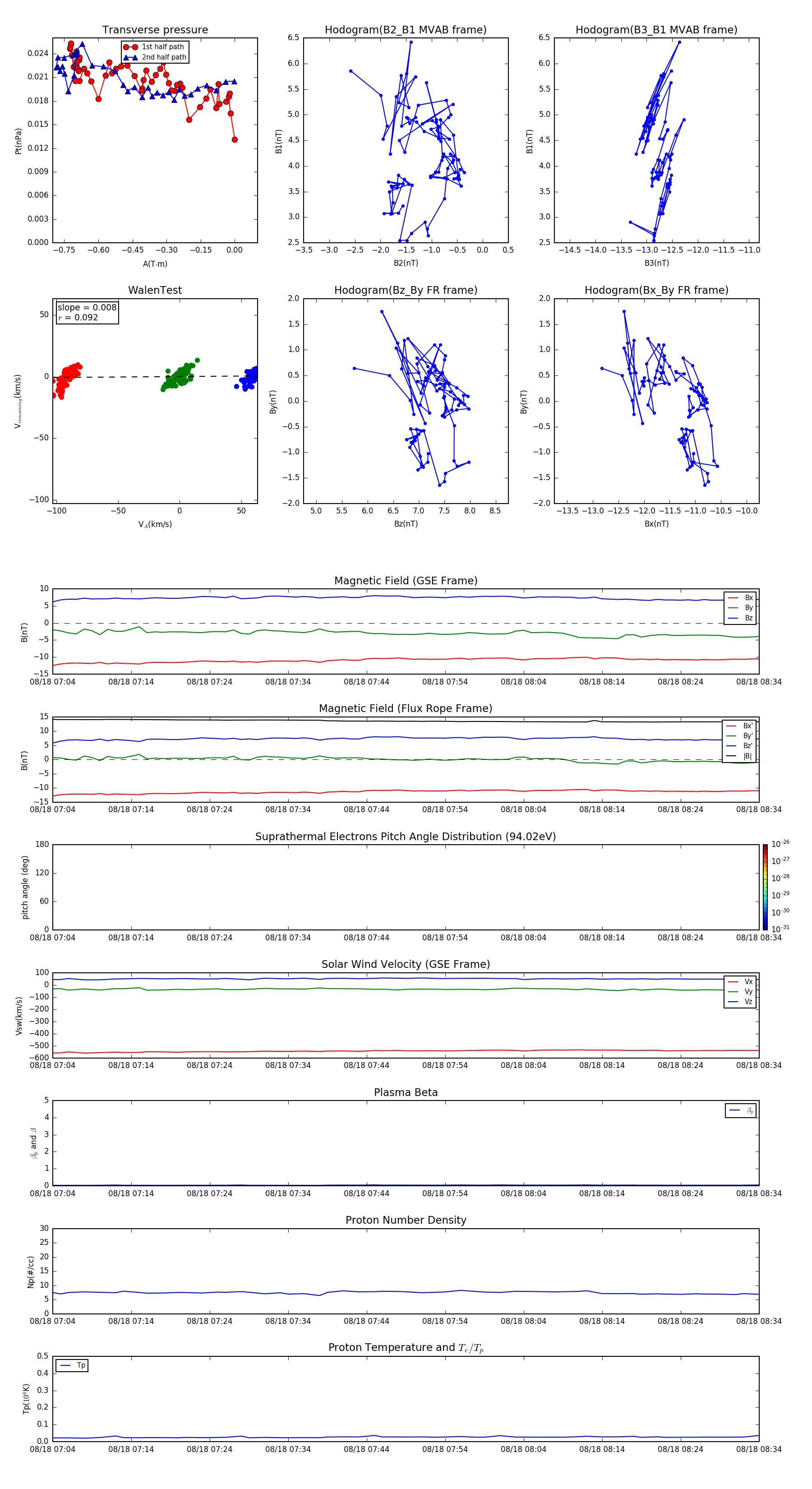
Task: Click 'Hodogram(B2_B1 MVAB frame)' title
Action: 406,30
